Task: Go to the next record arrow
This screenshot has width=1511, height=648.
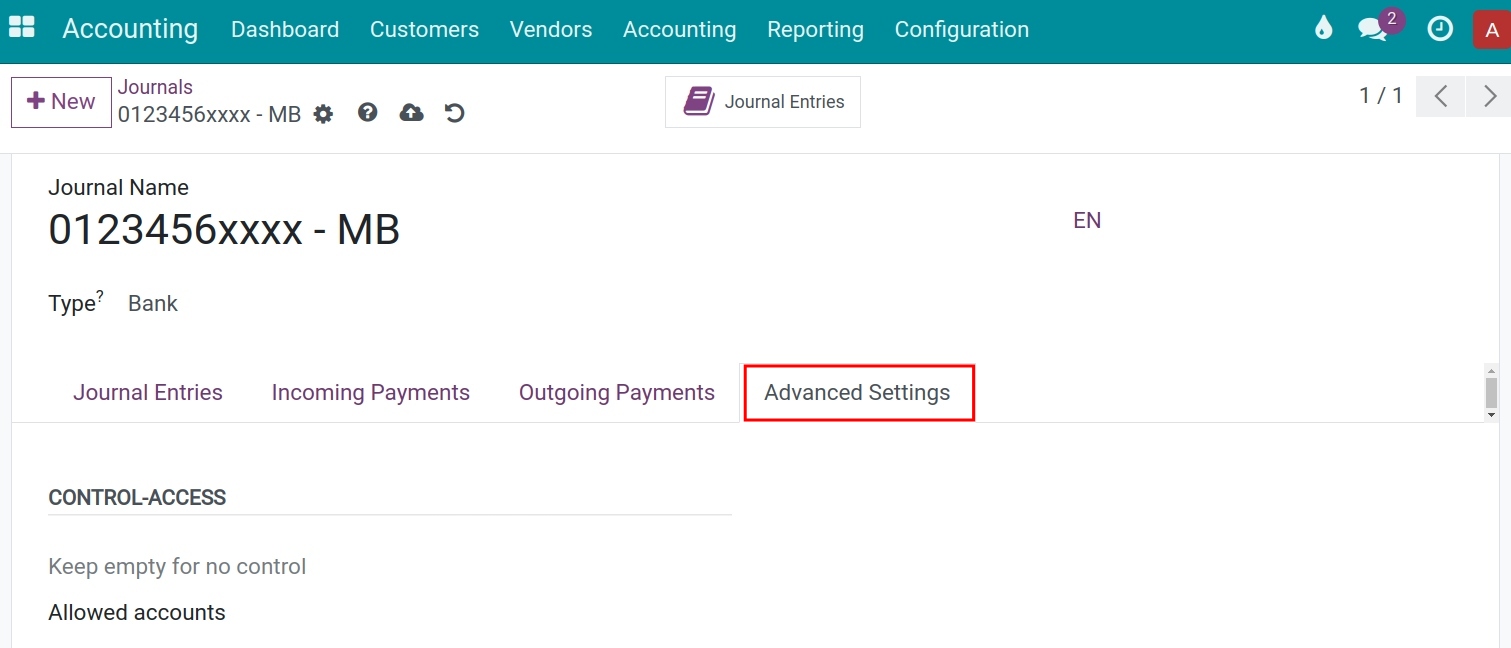Action: [1489, 96]
